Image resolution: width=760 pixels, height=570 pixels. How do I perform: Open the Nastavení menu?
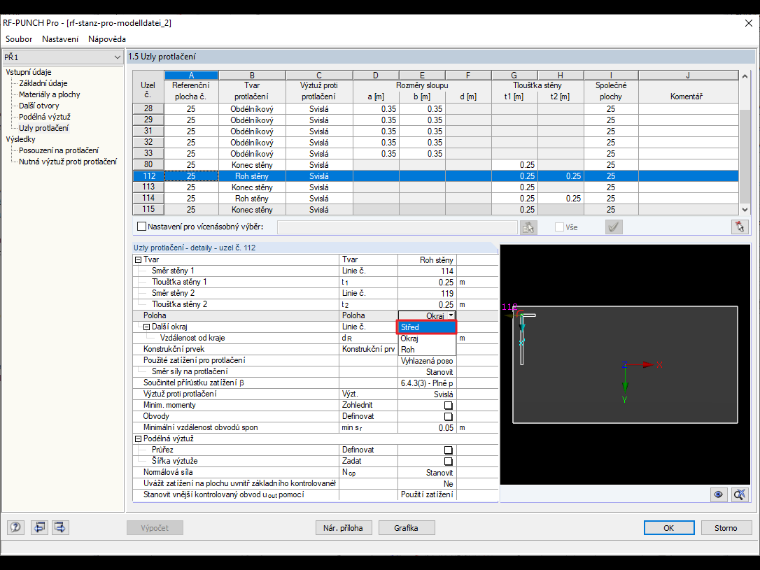click(x=60, y=39)
